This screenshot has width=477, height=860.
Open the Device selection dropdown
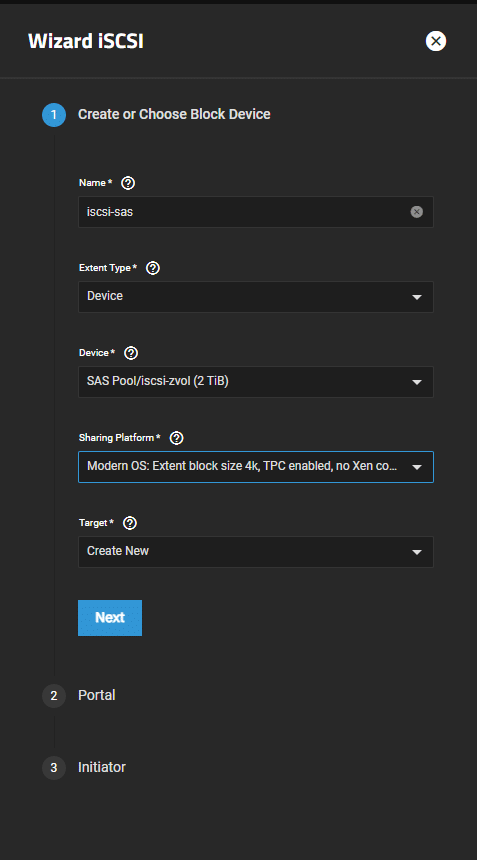tap(256, 382)
